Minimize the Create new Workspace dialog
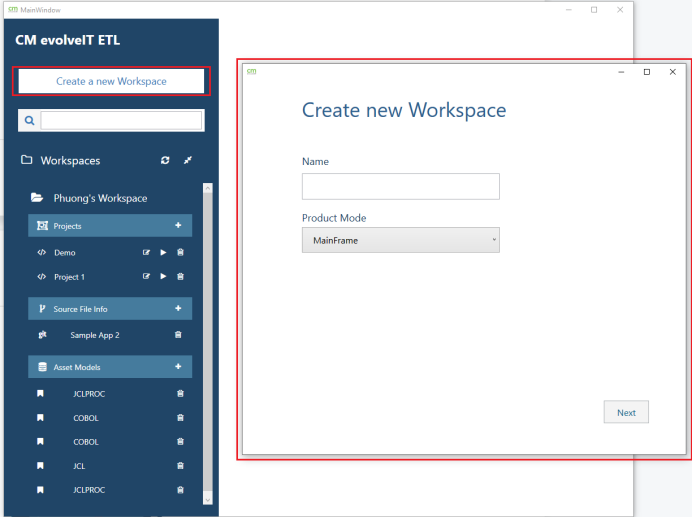 (x=621, y=72)
